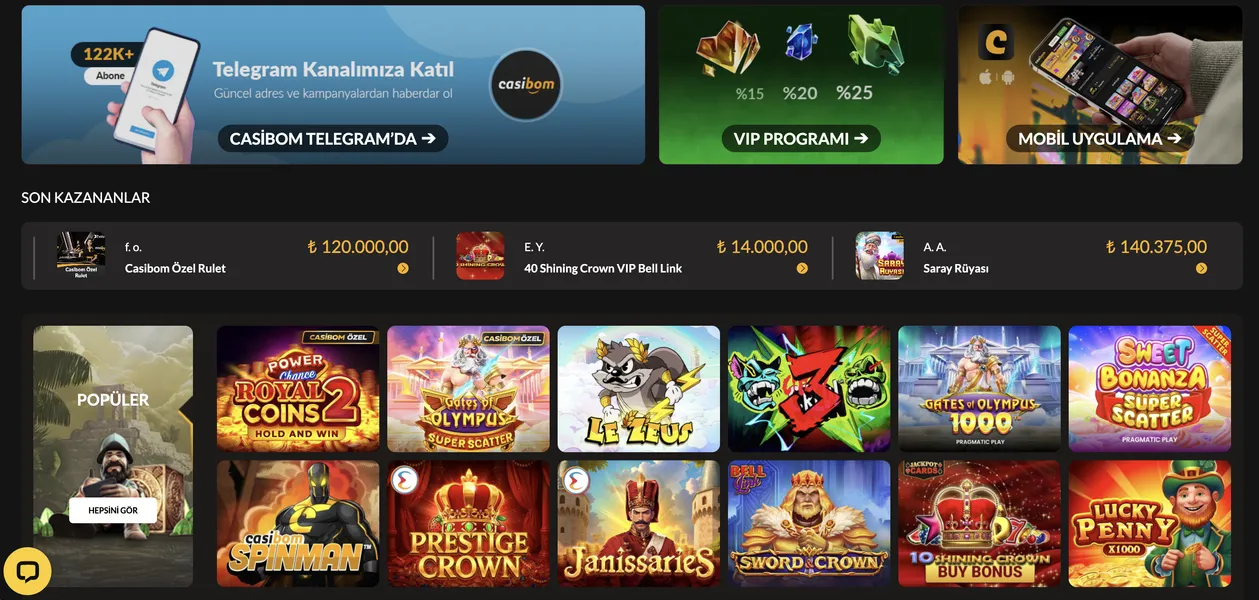Viewport: 1259px width, 600px height.
Task: Open Lucky Penny X1000 game tile
Action: point(1150,523)
